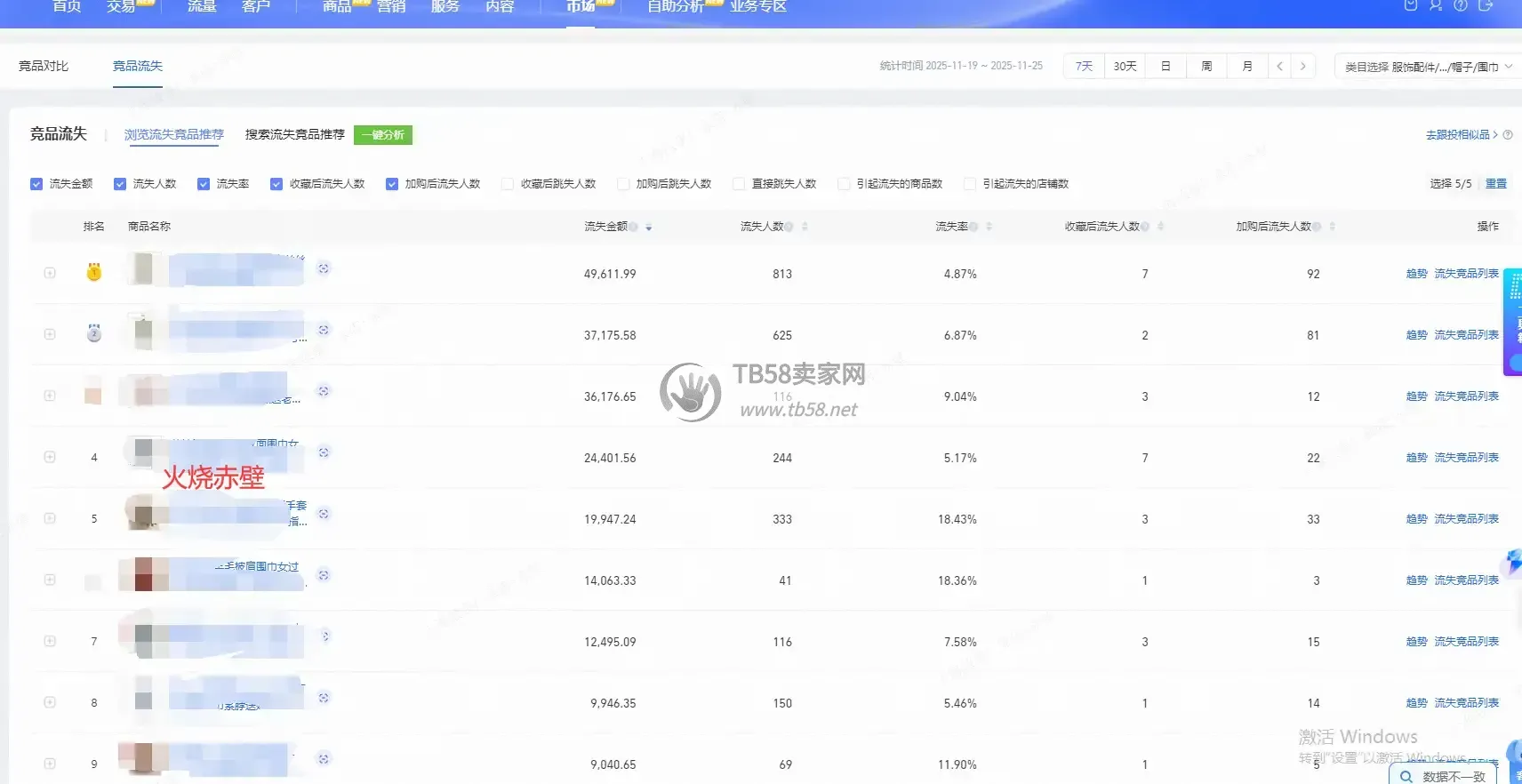Open 流失竞品列表 in the 37,175.58 row
The image size is (1522, 784).
[x=1466, y=335]
